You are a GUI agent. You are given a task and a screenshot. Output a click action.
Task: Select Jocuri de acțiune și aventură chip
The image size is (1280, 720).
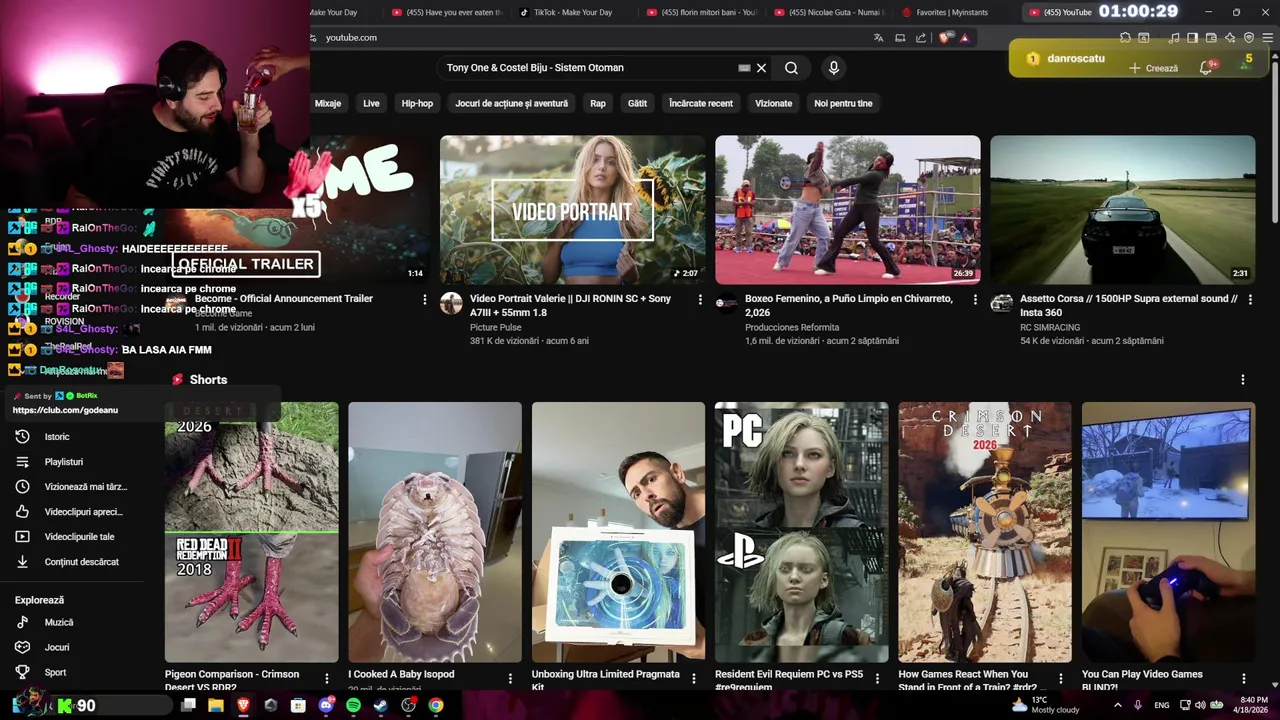click(511, 103)
